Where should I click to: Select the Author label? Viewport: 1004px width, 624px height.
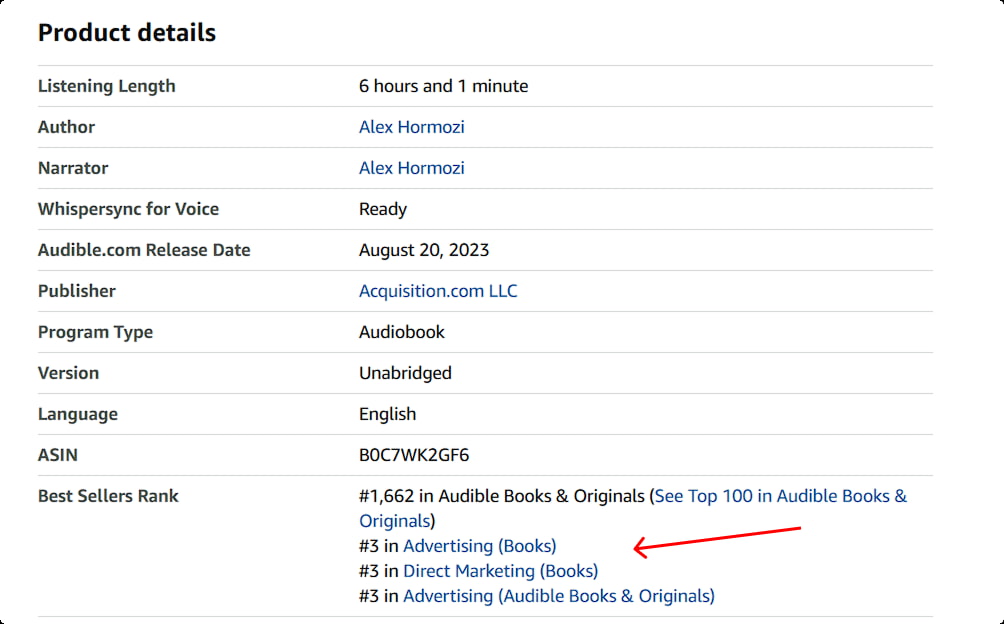(x=66, y=127)
